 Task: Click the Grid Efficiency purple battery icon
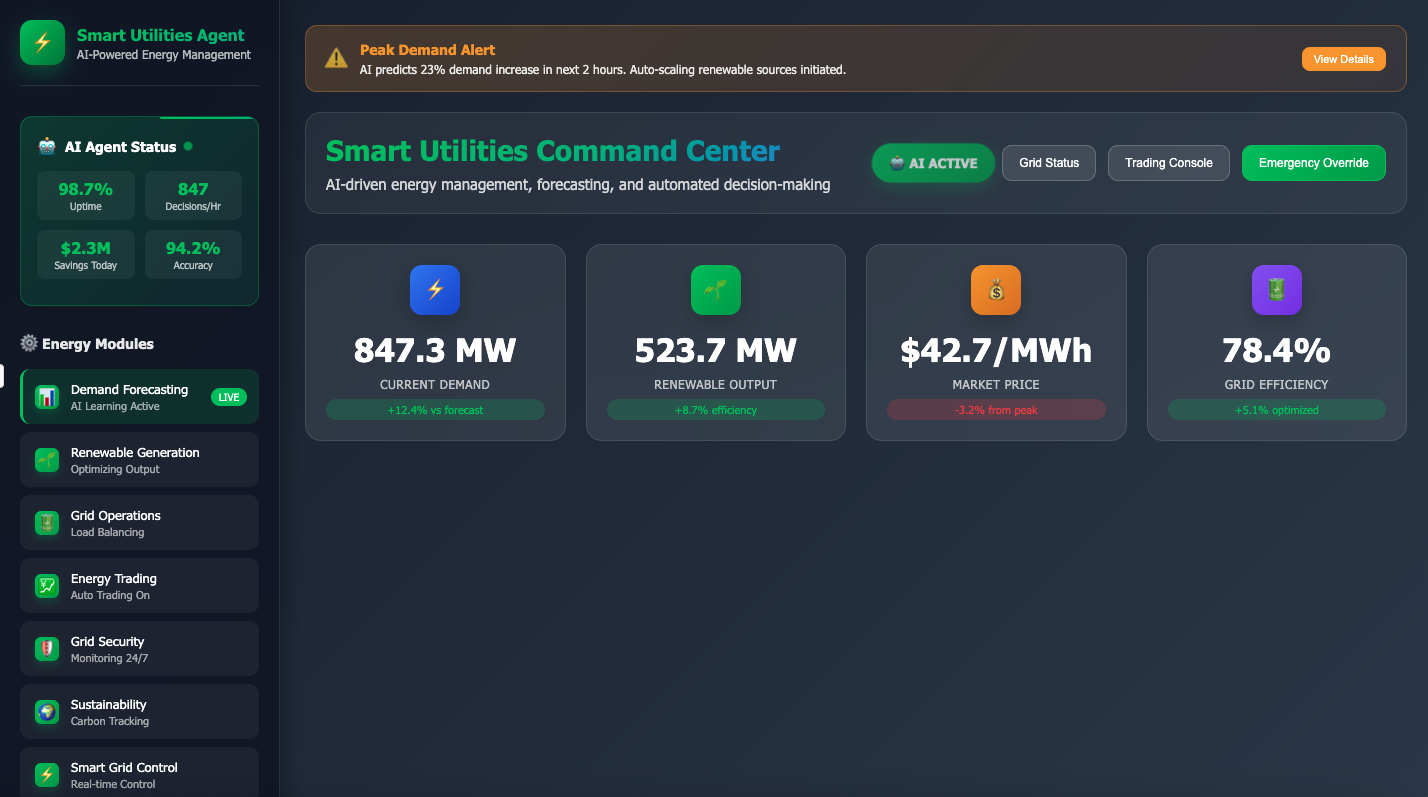1276,290
